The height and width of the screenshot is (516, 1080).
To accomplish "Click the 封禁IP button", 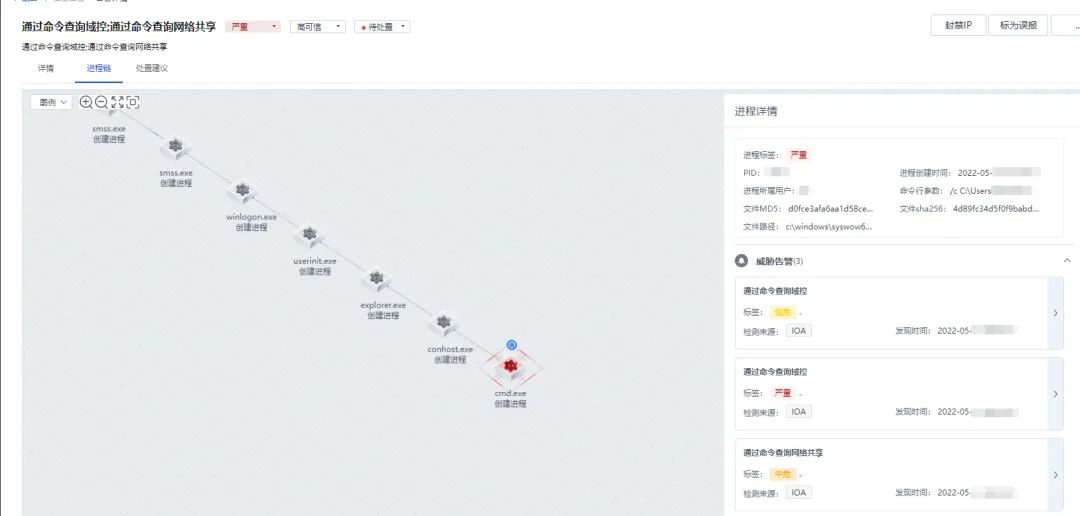I will tap(958, 25).
